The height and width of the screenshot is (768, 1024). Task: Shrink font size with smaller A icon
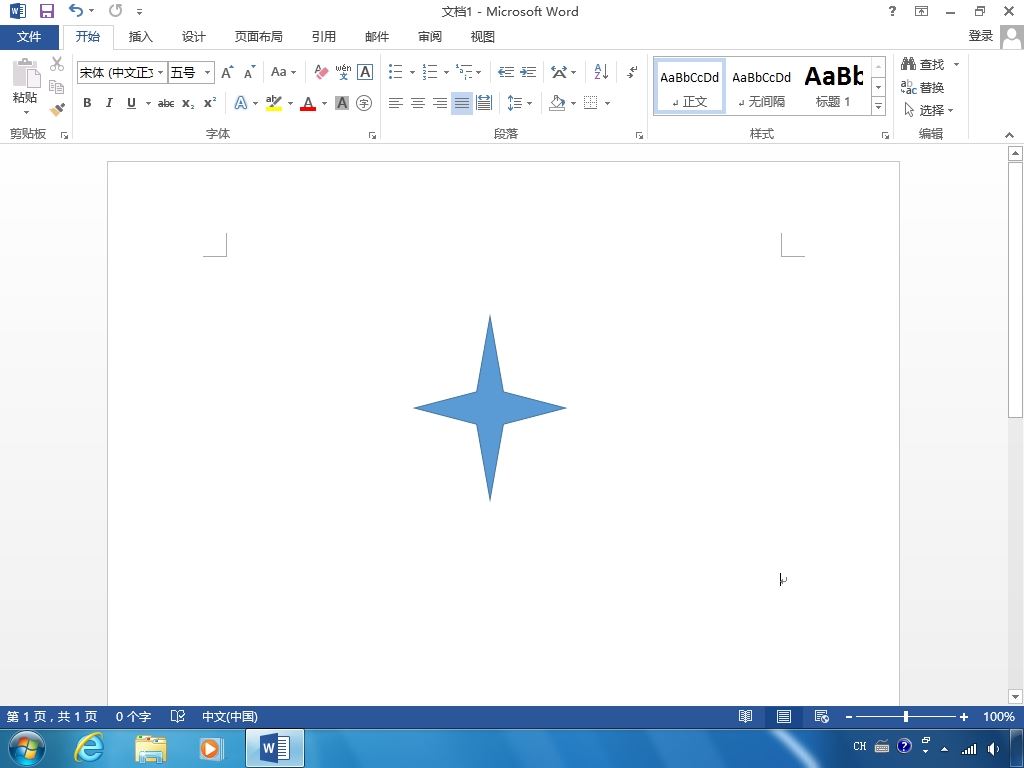[x=249, y=72]
